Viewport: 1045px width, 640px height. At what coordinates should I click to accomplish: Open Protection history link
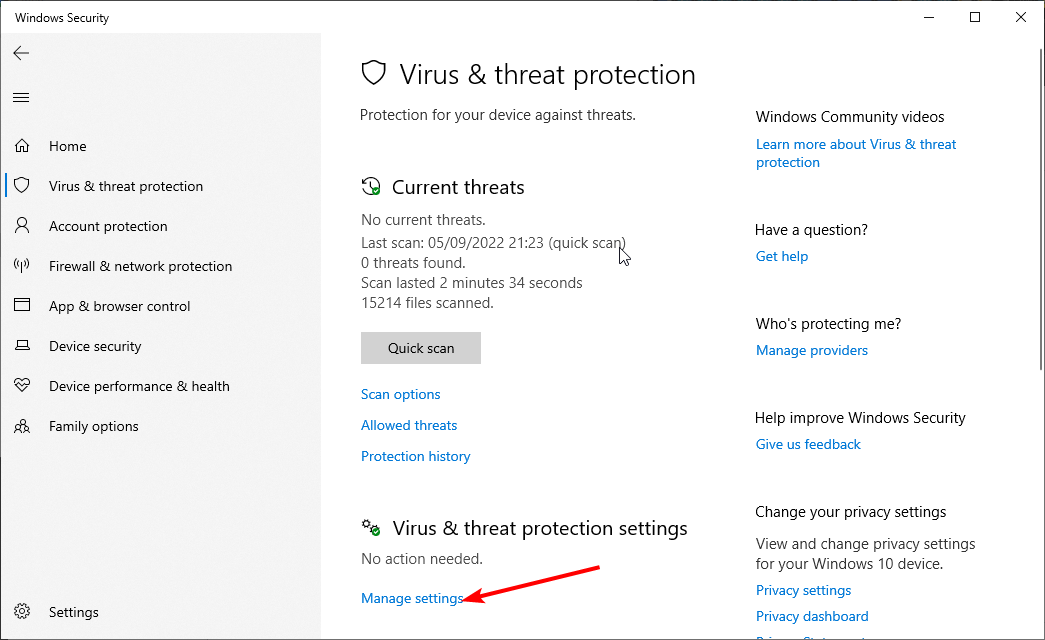(415, 456)
